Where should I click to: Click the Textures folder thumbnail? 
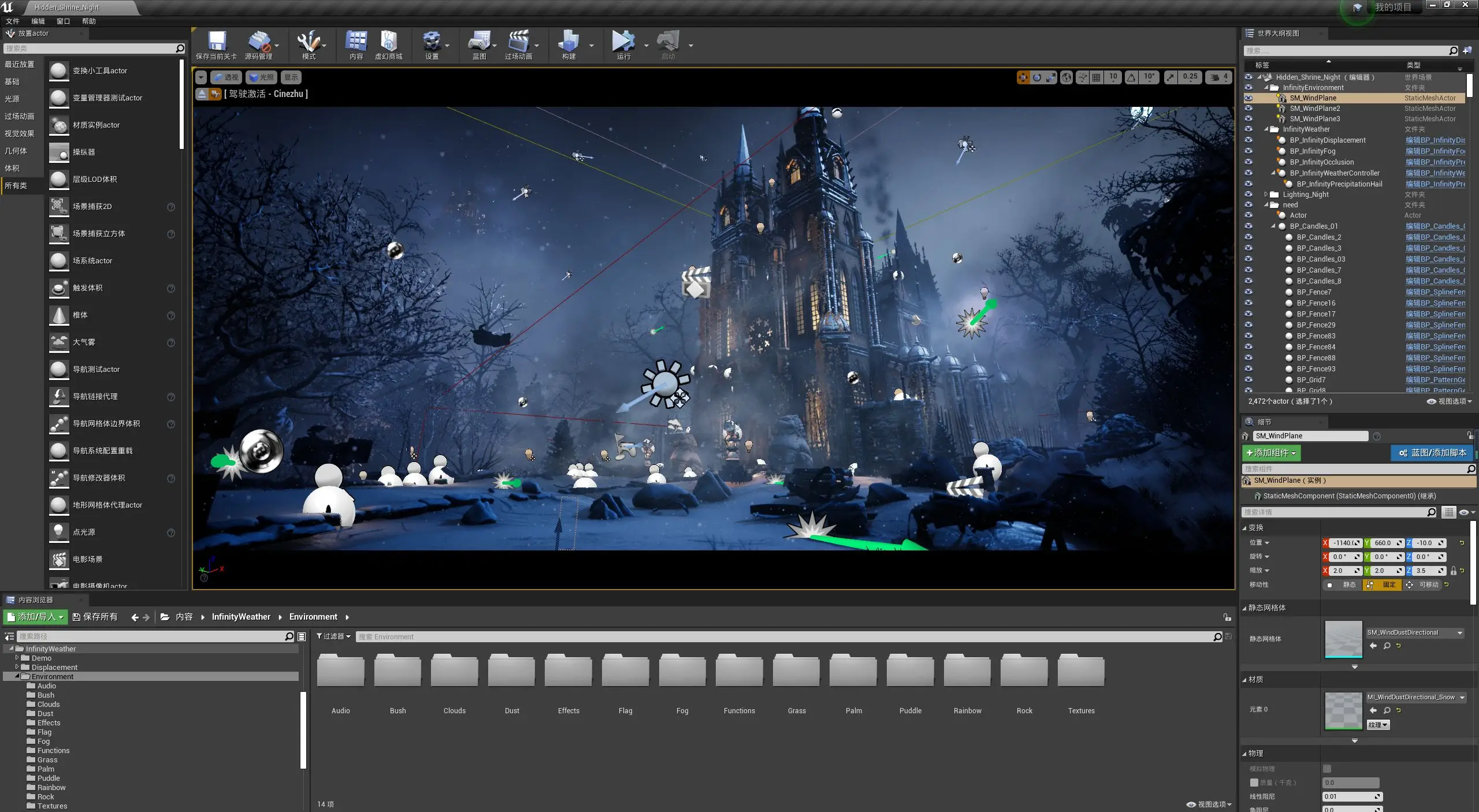tap(1079, 671)
